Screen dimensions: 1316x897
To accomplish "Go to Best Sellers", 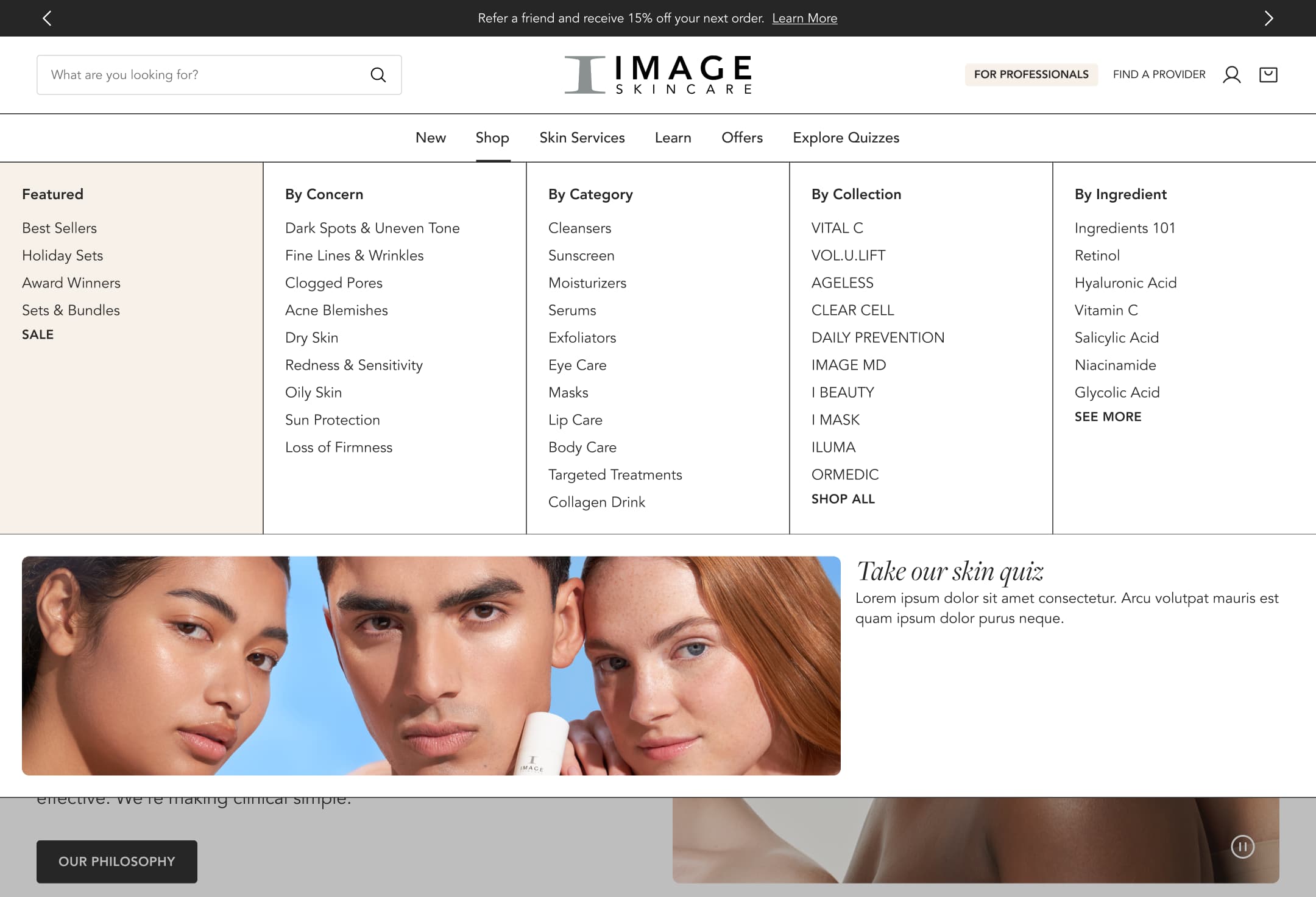I will click(x=59, y=228).
